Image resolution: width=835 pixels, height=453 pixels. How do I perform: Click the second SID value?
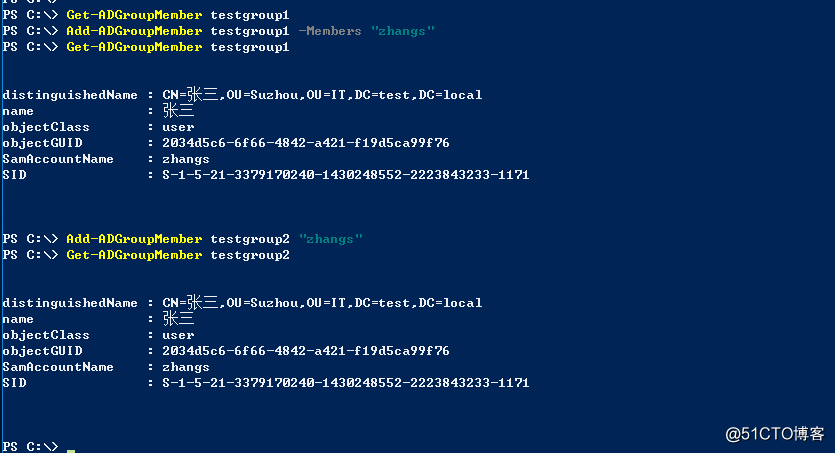pyautogui.click(x=346, y=383)
